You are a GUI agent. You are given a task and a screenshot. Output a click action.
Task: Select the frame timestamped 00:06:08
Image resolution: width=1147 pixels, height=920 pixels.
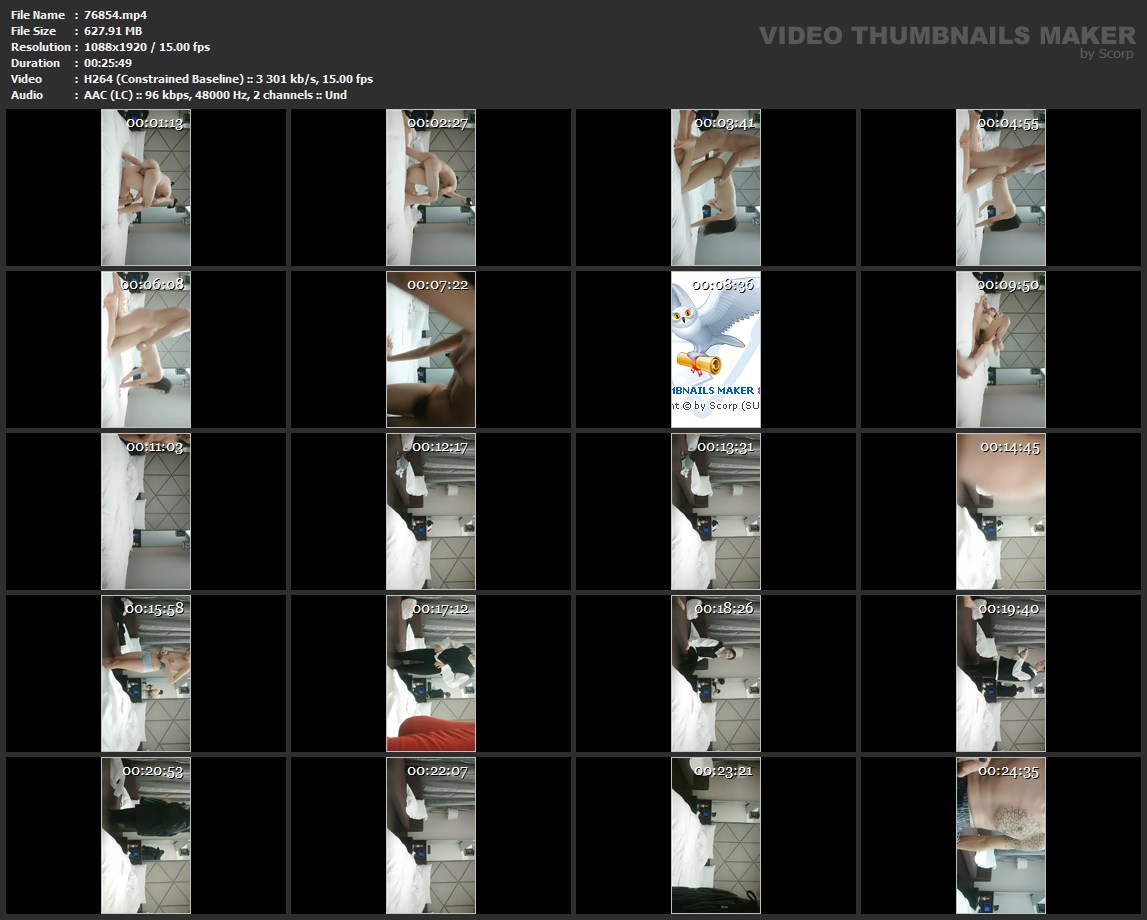pyautogui.click(x=146, y=349)
